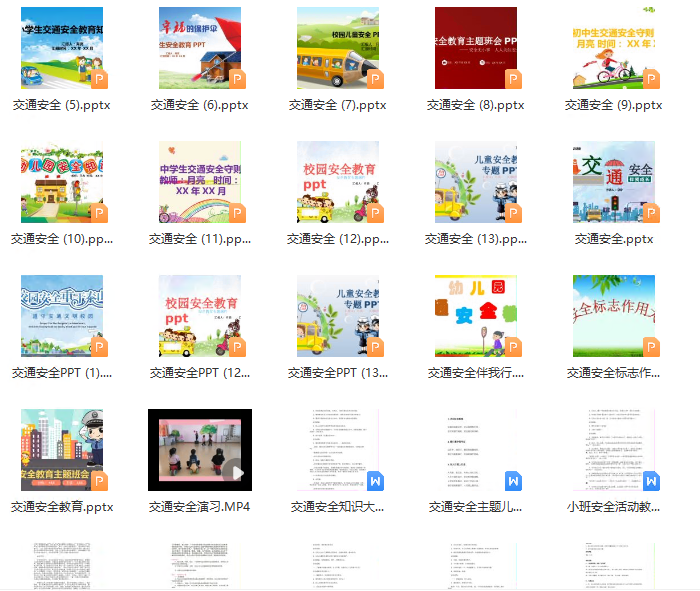
Task: Open the 交通安全知识大 Word document icon
Action: [338, 450]
